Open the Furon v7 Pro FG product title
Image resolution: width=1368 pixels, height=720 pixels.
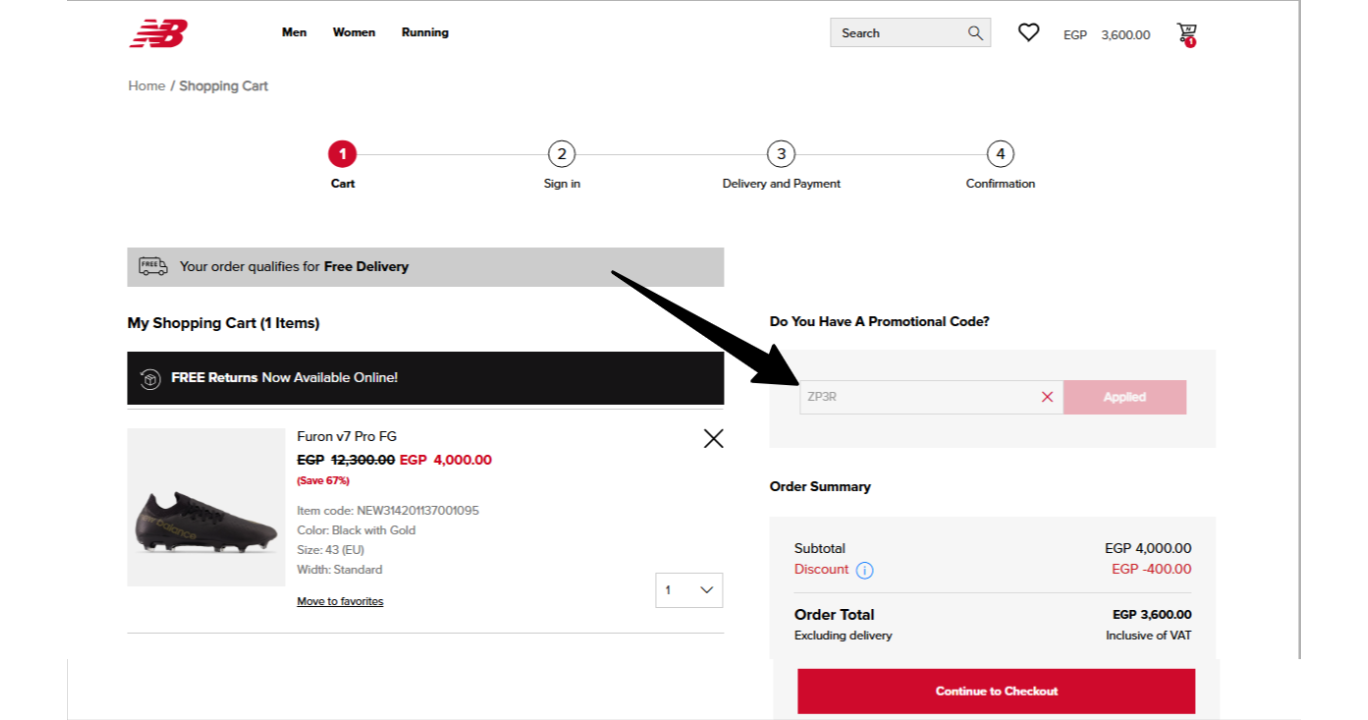[347, 436]
